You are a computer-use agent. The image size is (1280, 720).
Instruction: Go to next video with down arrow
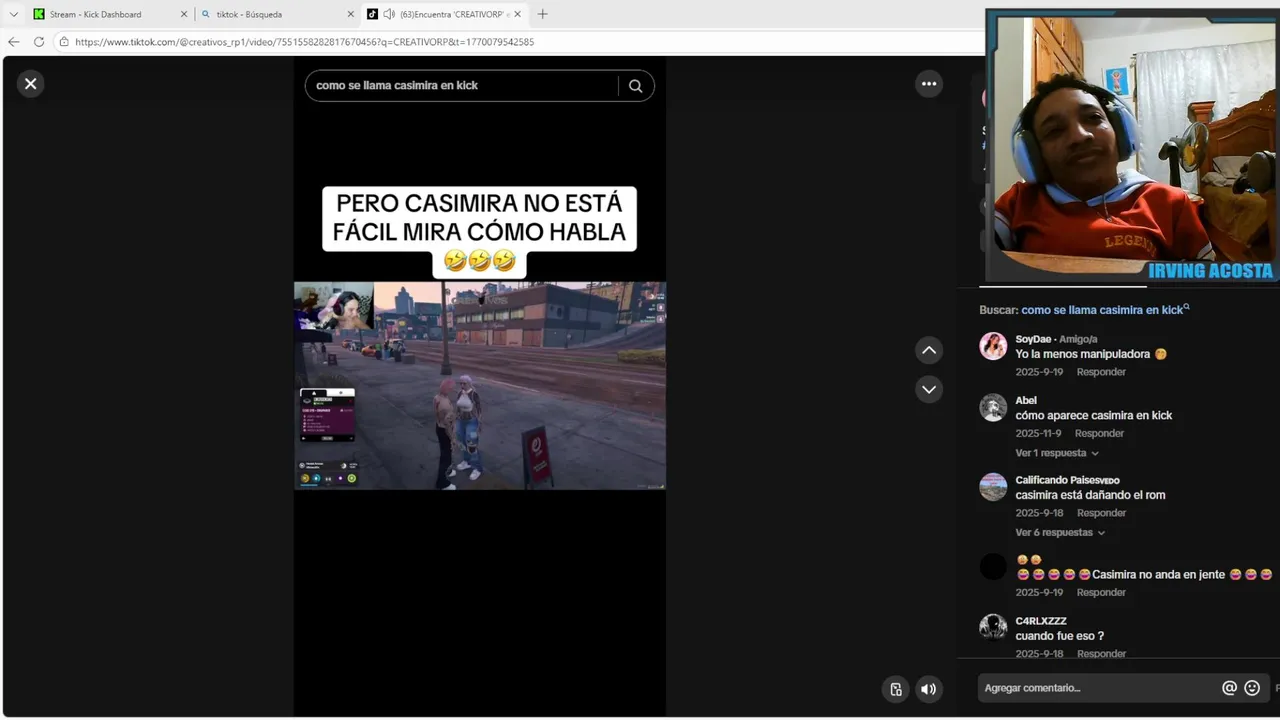(929, 390)
